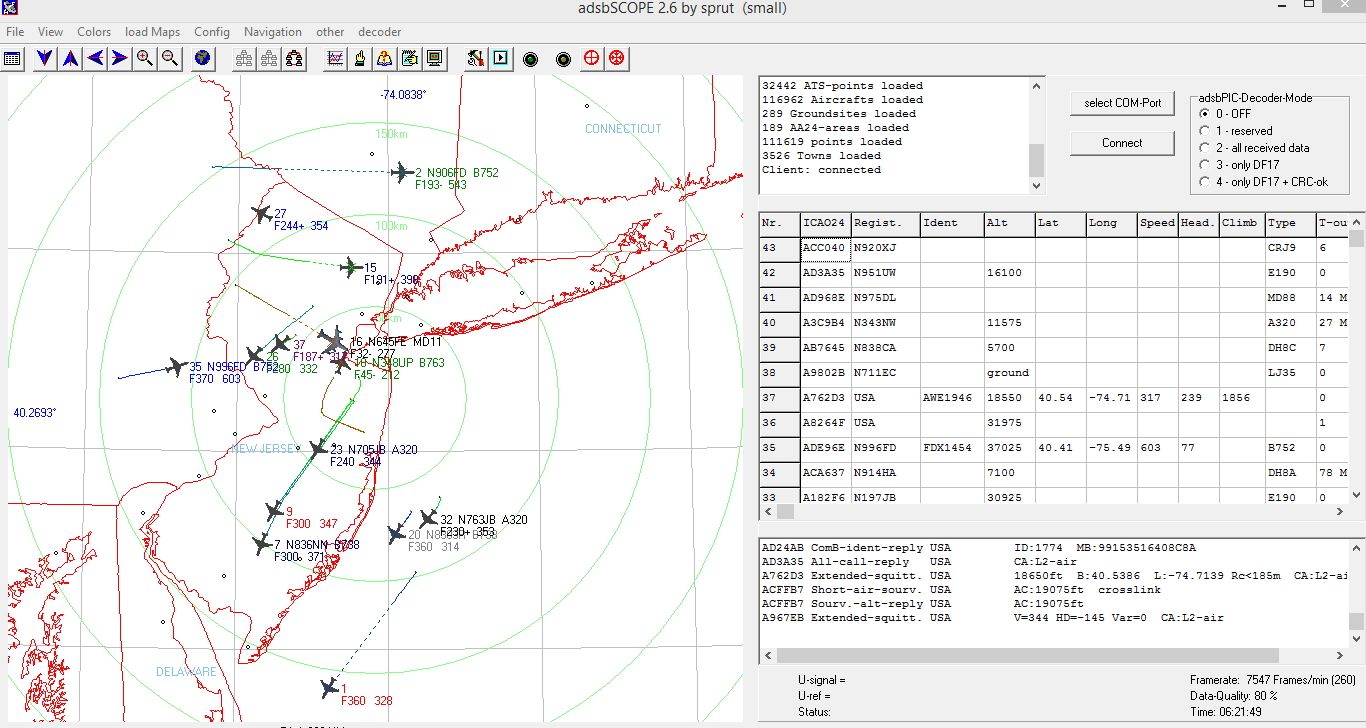Open the Colors menu
This screenshot has width=1366, height=728.
(x=94, y=32)
